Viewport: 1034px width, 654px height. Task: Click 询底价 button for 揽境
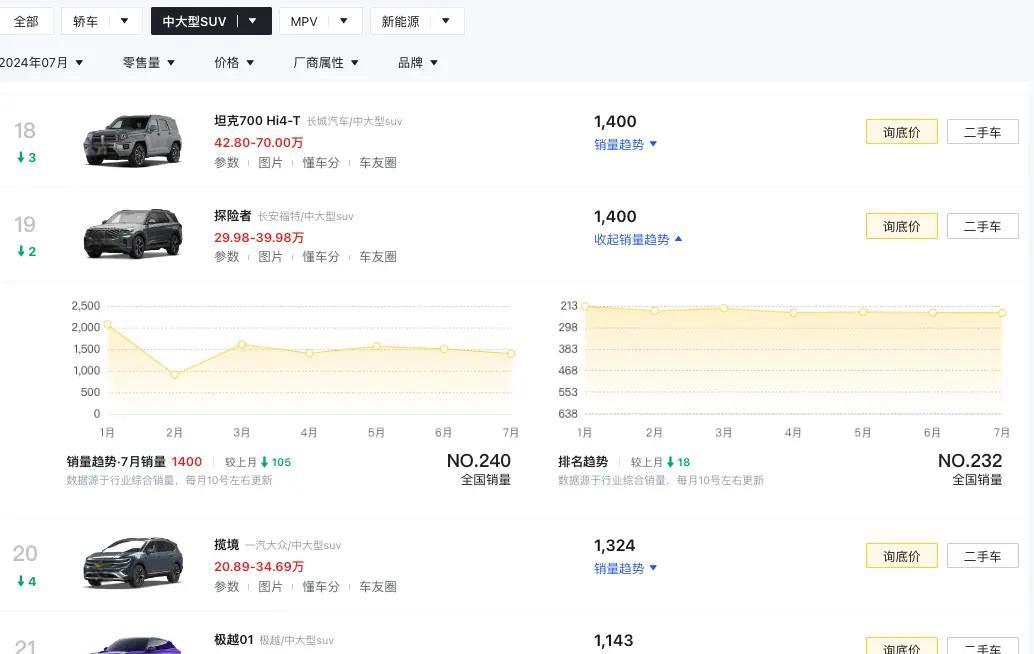pyautogui.click(x=901, y=556)
